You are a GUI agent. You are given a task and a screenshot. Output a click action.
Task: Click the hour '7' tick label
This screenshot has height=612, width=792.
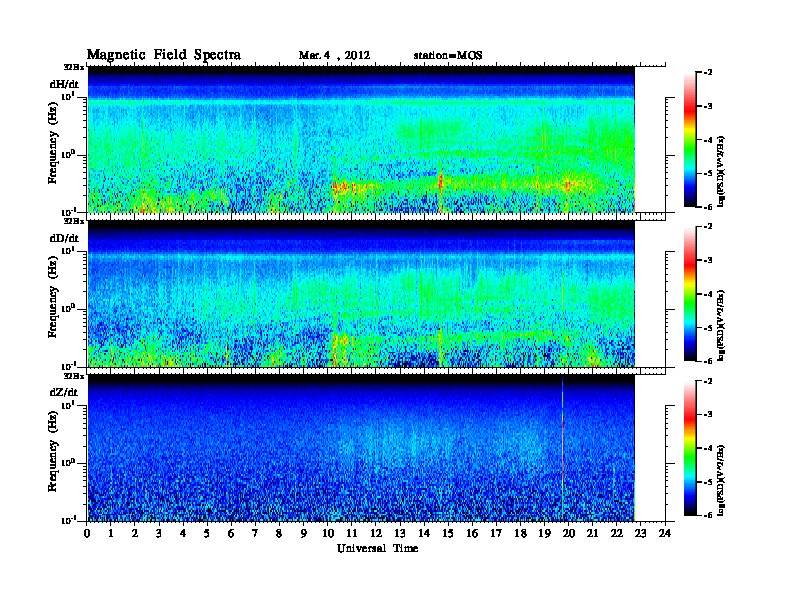[255, 534]
